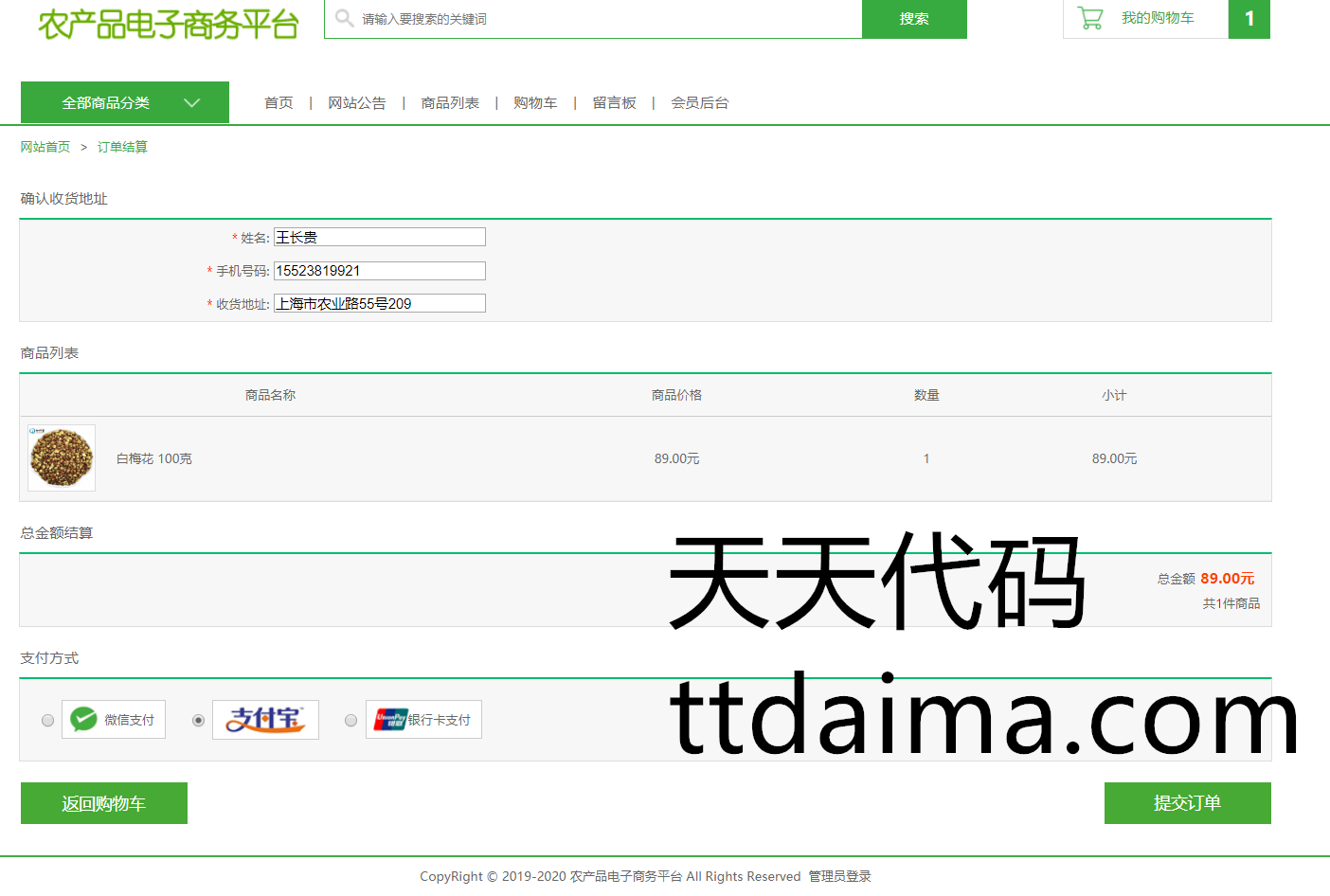Select the 银行卡支付 radio button

[x=351, y=721]
